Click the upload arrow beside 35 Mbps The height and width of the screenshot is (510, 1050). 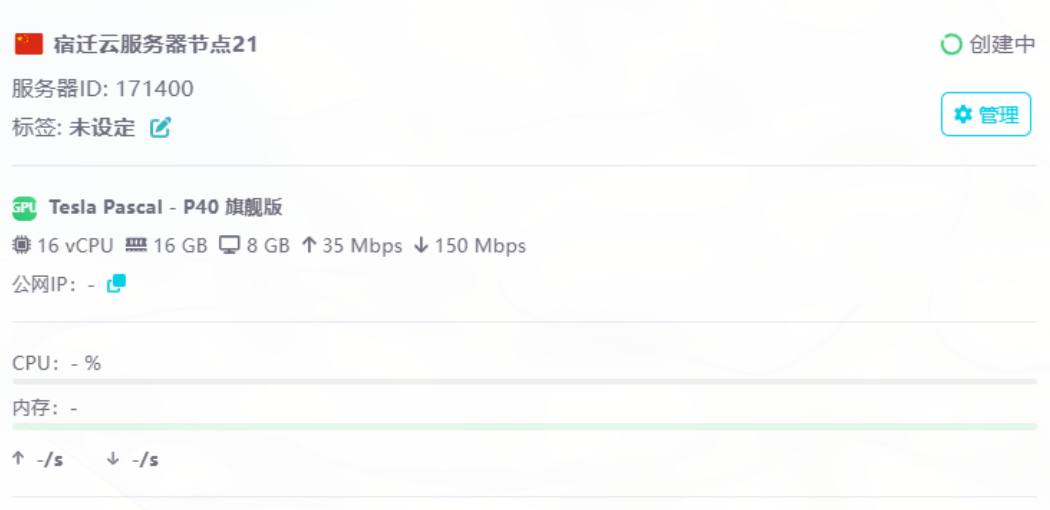pos(308,246)
